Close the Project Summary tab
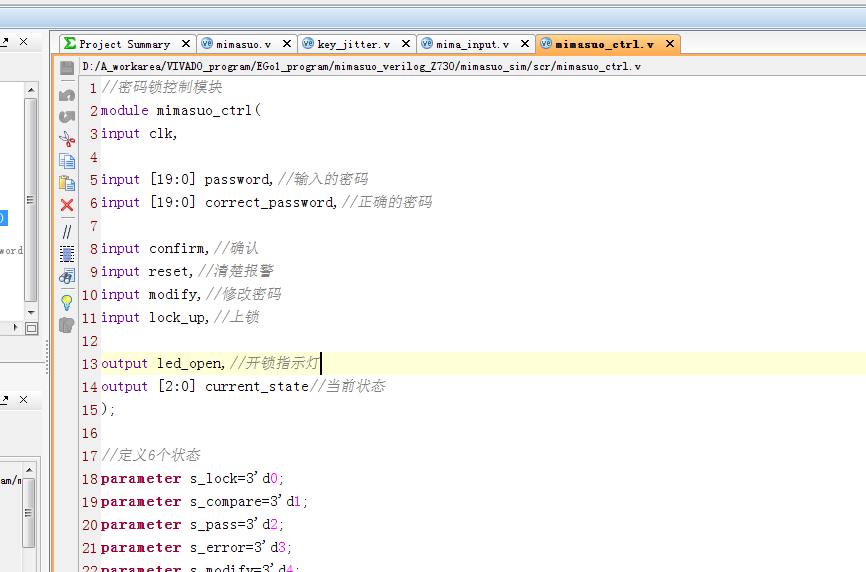Screen dimensions: 866x572 point(185,44)
